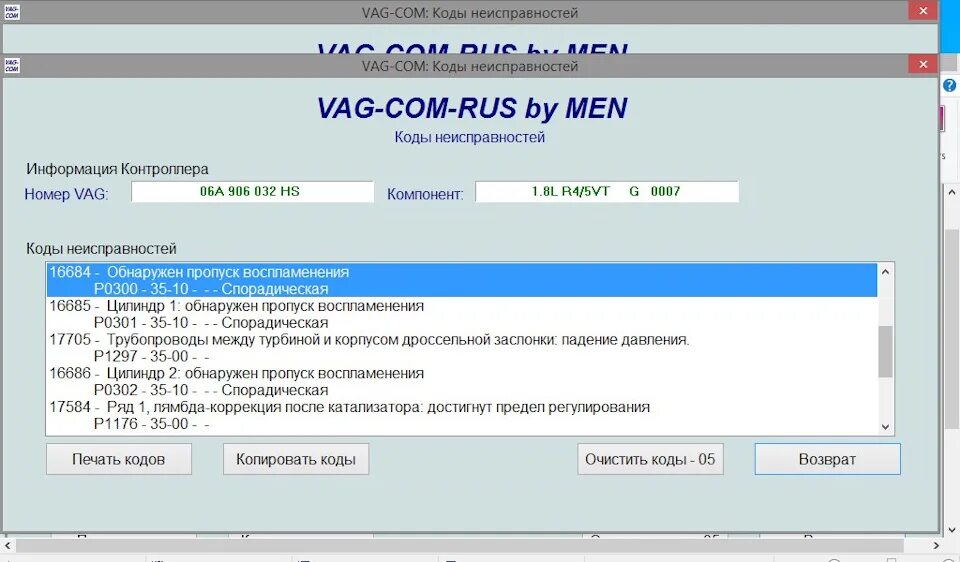Click the Компонент field 1.8L R4/5VT

[607, 192]
